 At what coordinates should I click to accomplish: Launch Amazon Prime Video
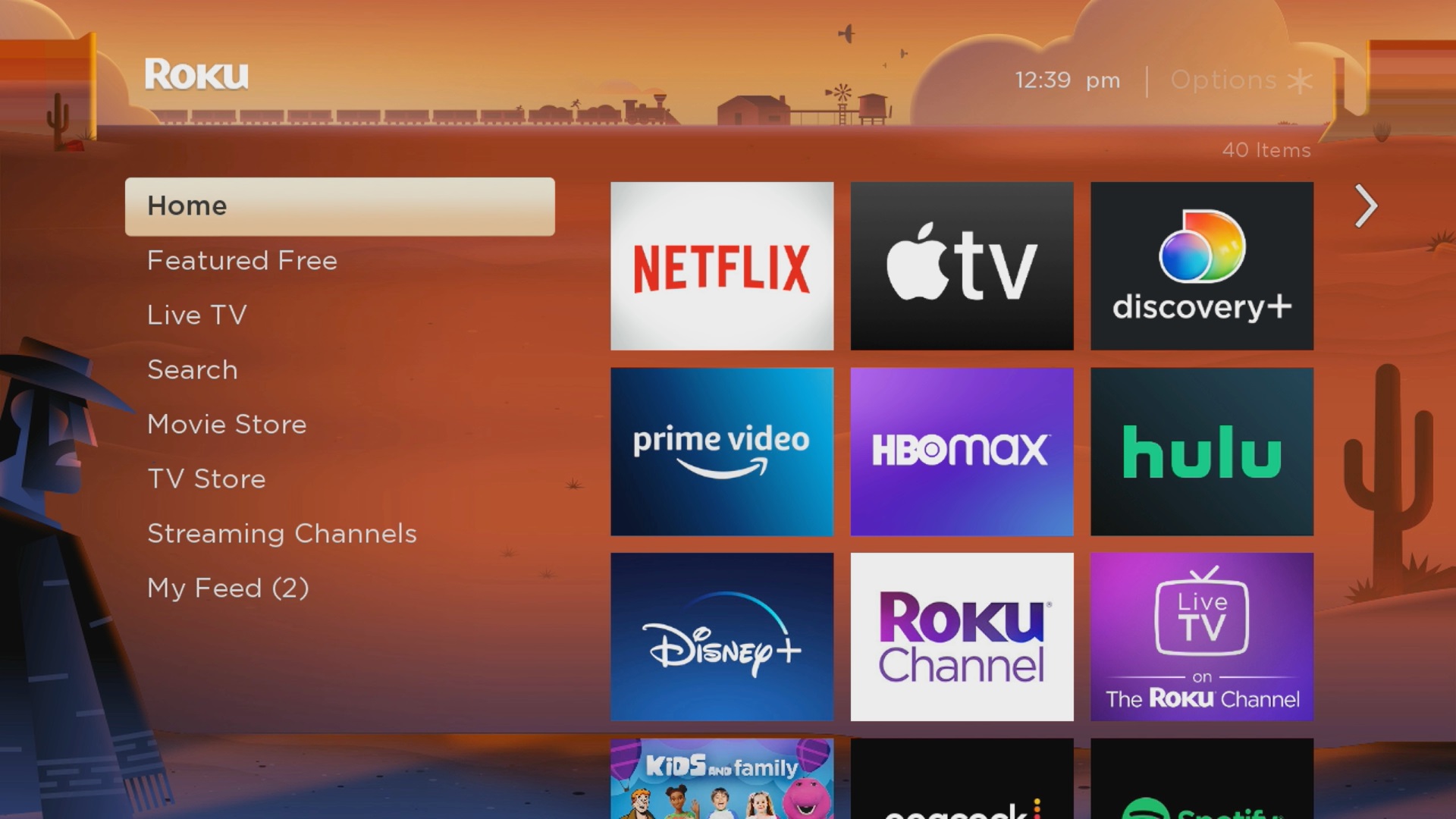[721, 451]
